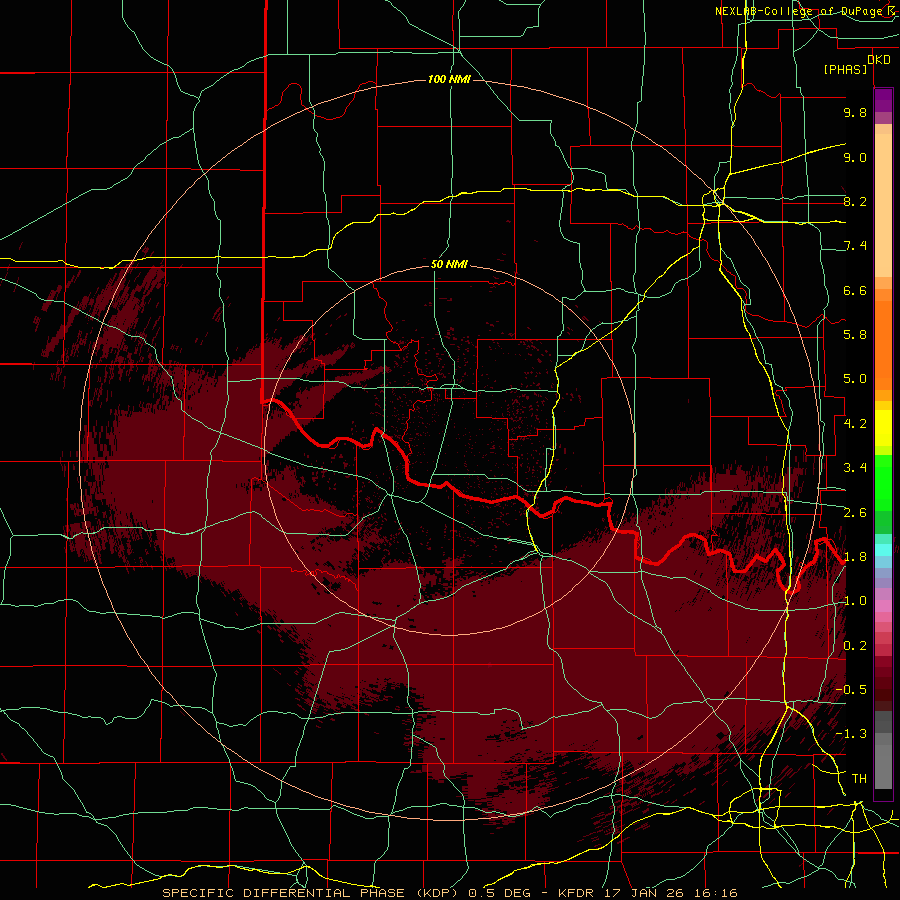This screenshot has height=900, width=900.
Task: Click the 50 NMI range ring label
Action: click(449, 264)
